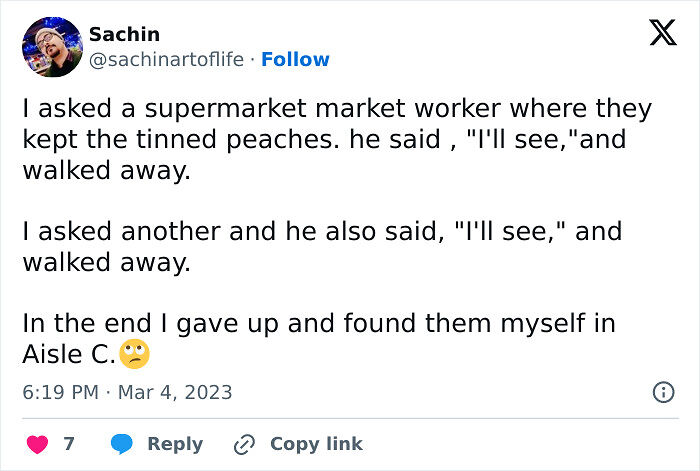
Task: Like the tweet with the heart icon
Action: click(37, 443)
